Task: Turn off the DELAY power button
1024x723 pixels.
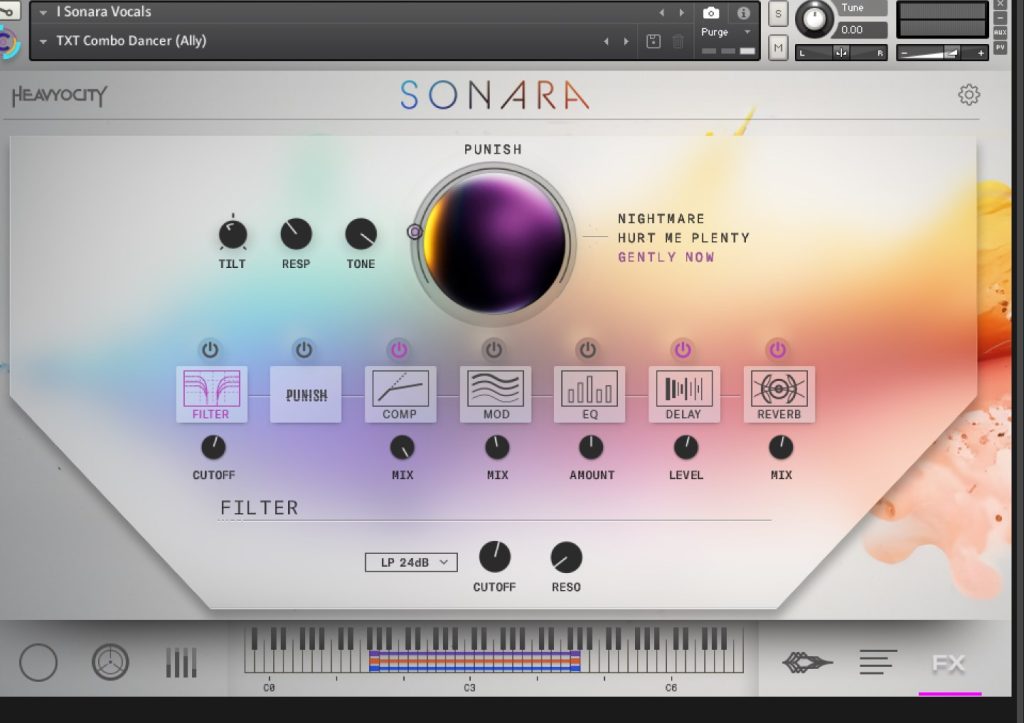Action: click(682, 349)
